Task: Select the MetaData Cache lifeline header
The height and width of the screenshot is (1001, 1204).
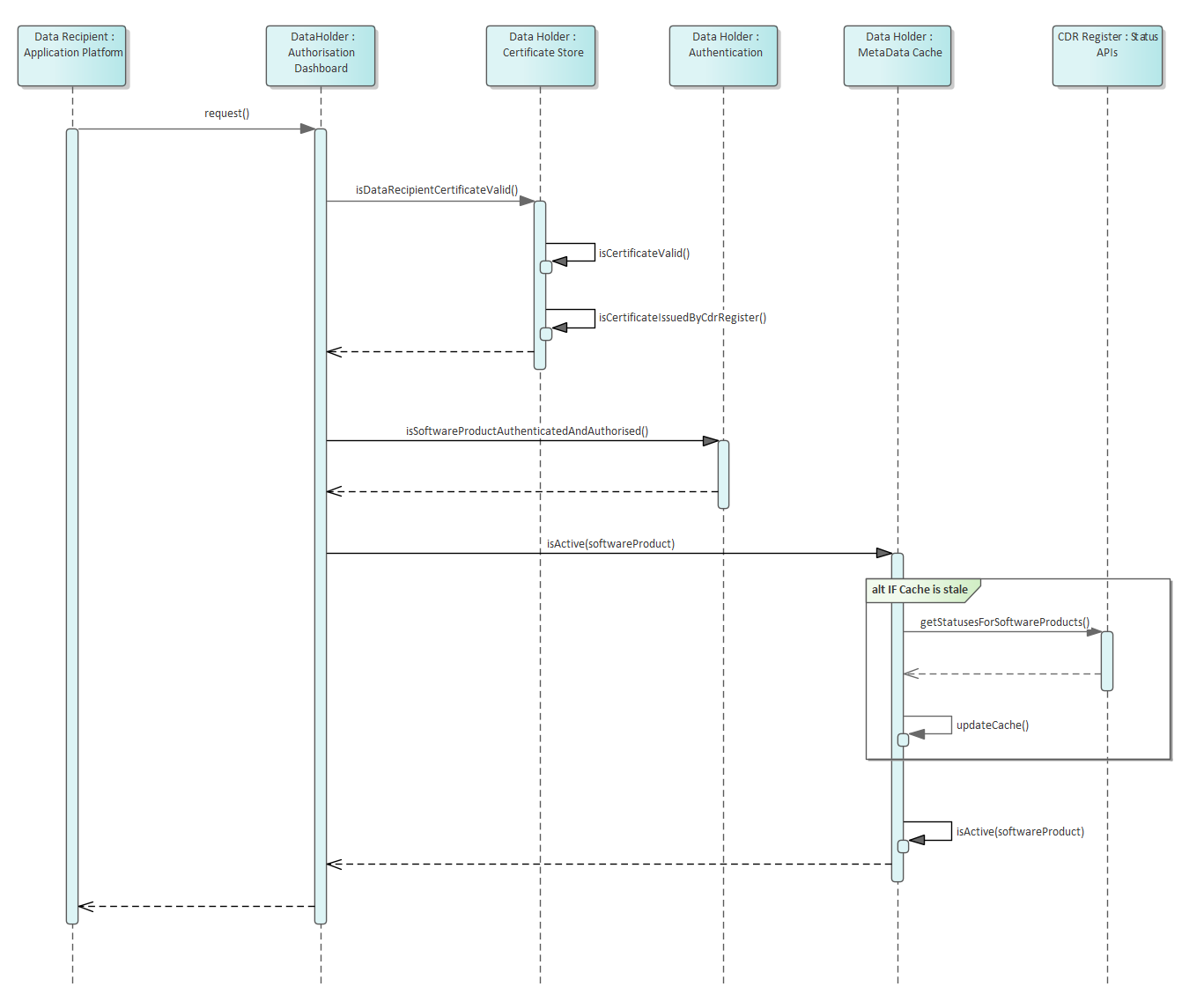Action: point(898,55)
